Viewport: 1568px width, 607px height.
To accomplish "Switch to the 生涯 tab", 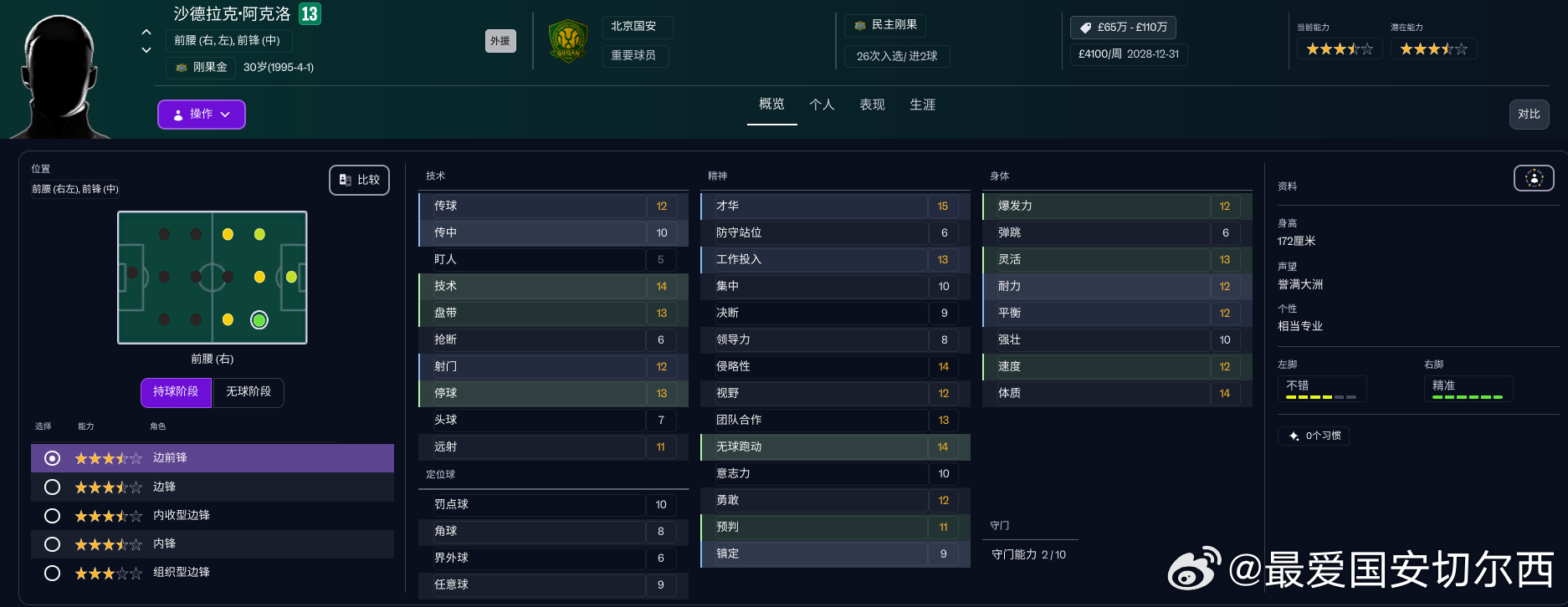I will (x=922, y=105).
